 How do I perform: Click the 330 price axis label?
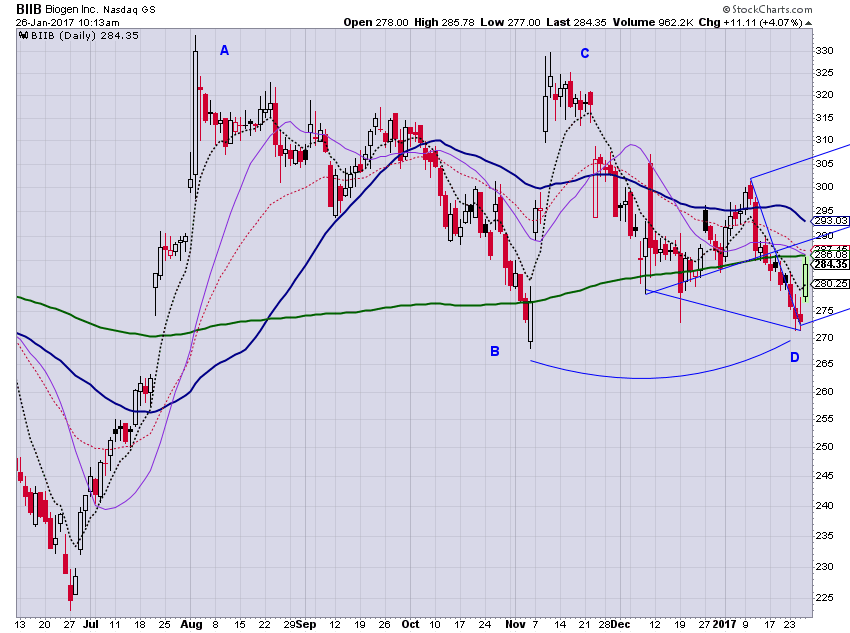[x=825, y=51]
